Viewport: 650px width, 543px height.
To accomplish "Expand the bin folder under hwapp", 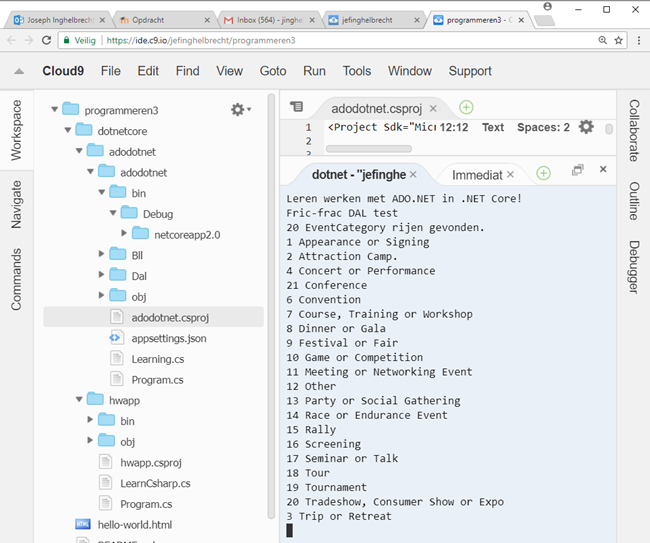I will coord(90,419).
